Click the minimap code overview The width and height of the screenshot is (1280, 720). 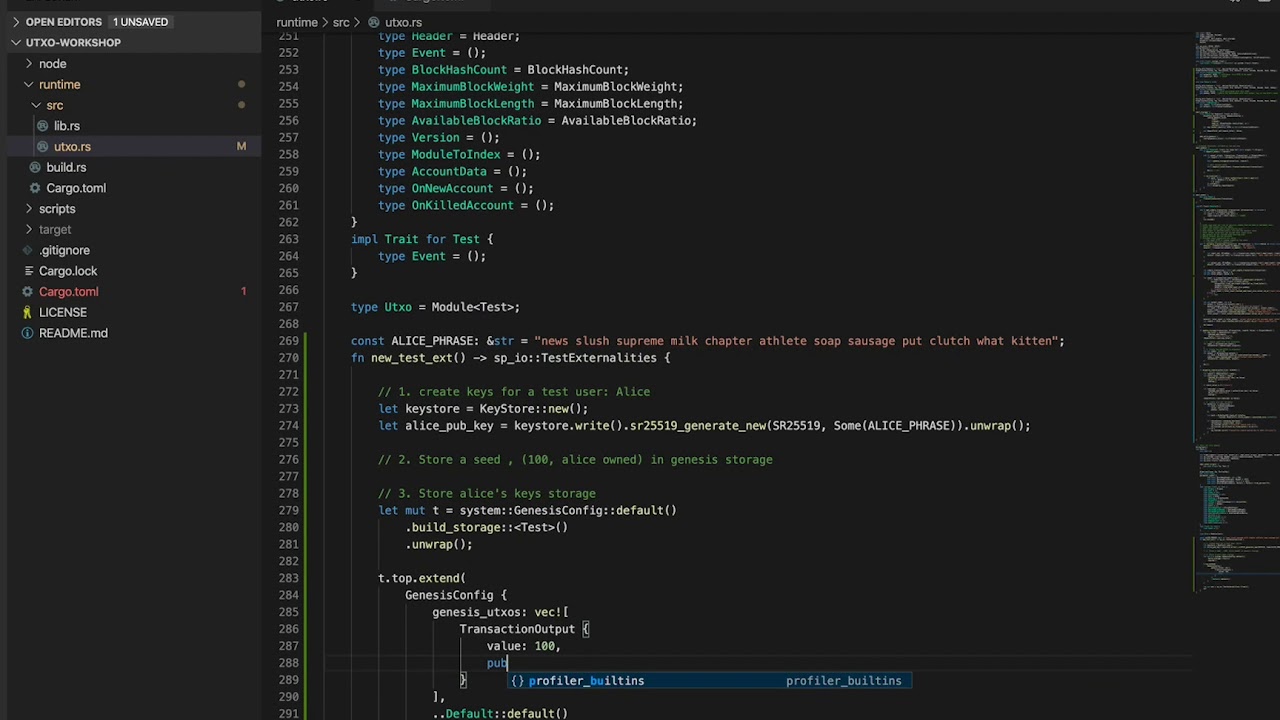(1236, 310)
